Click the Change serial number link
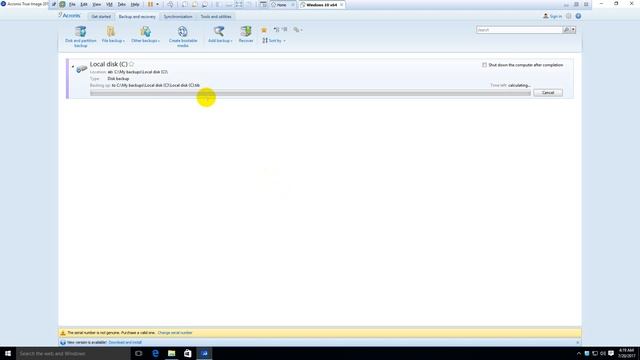The height and width of the screenshot is (360, 640). [x=175, y=333]
